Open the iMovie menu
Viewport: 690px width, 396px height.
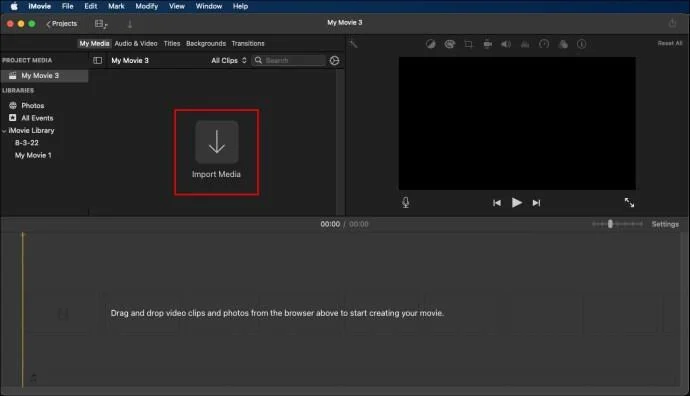coord(40,6)
